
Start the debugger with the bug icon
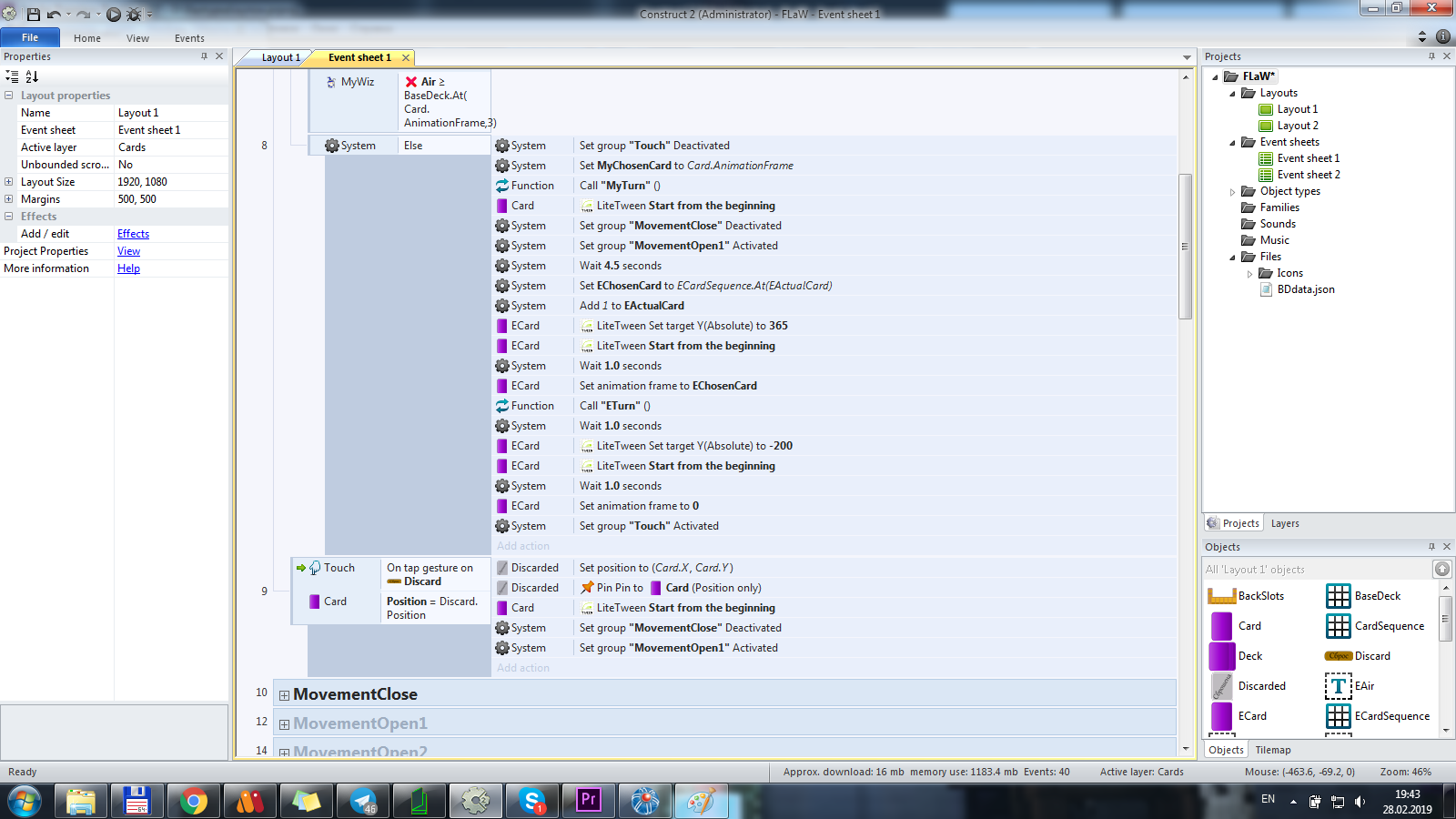click(x=133, y=14)
